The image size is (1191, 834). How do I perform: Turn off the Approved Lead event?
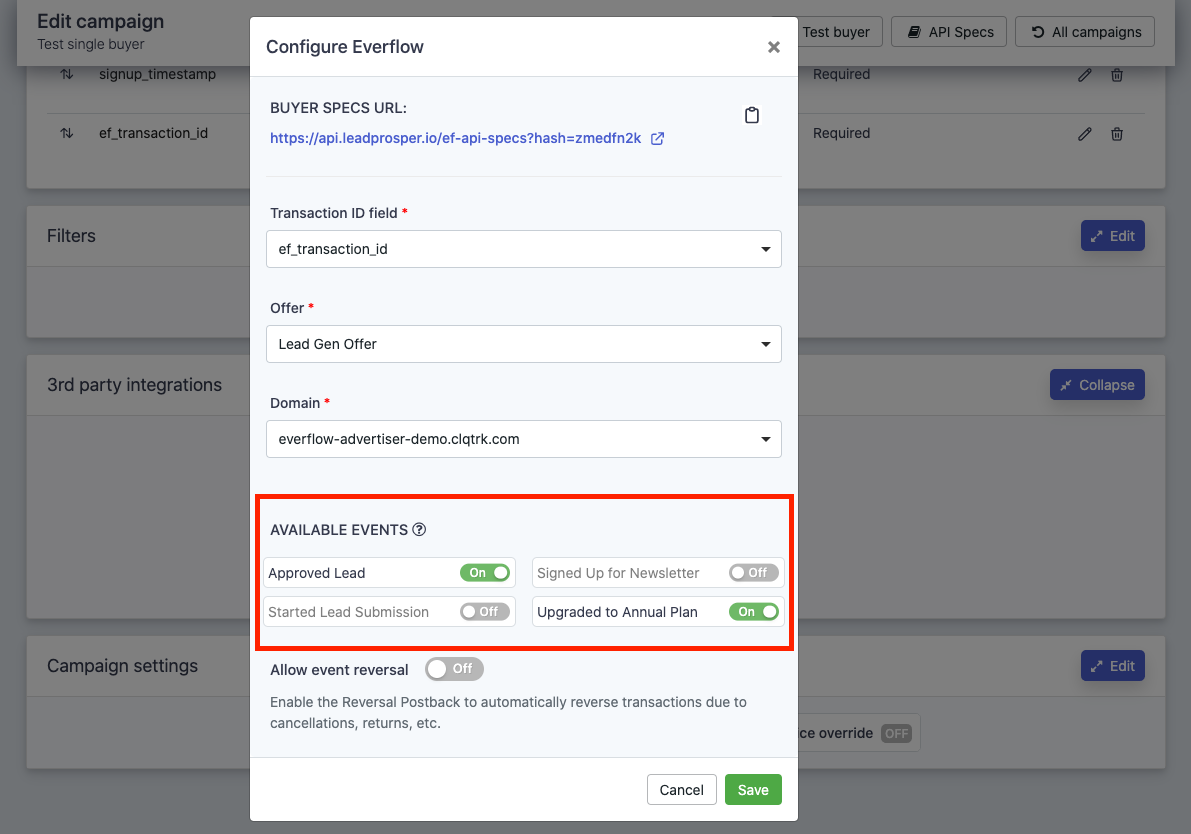pos(485,573)
